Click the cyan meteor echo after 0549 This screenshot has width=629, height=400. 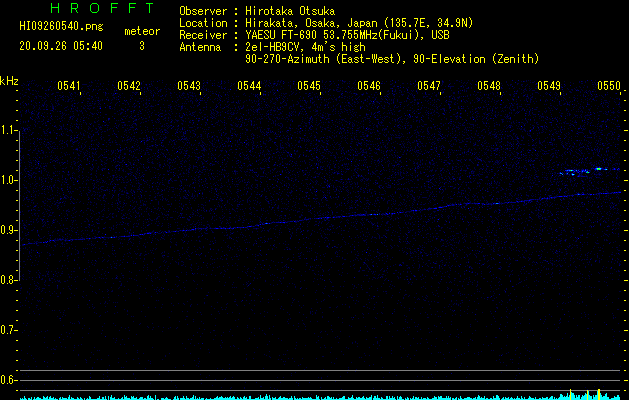570,171
